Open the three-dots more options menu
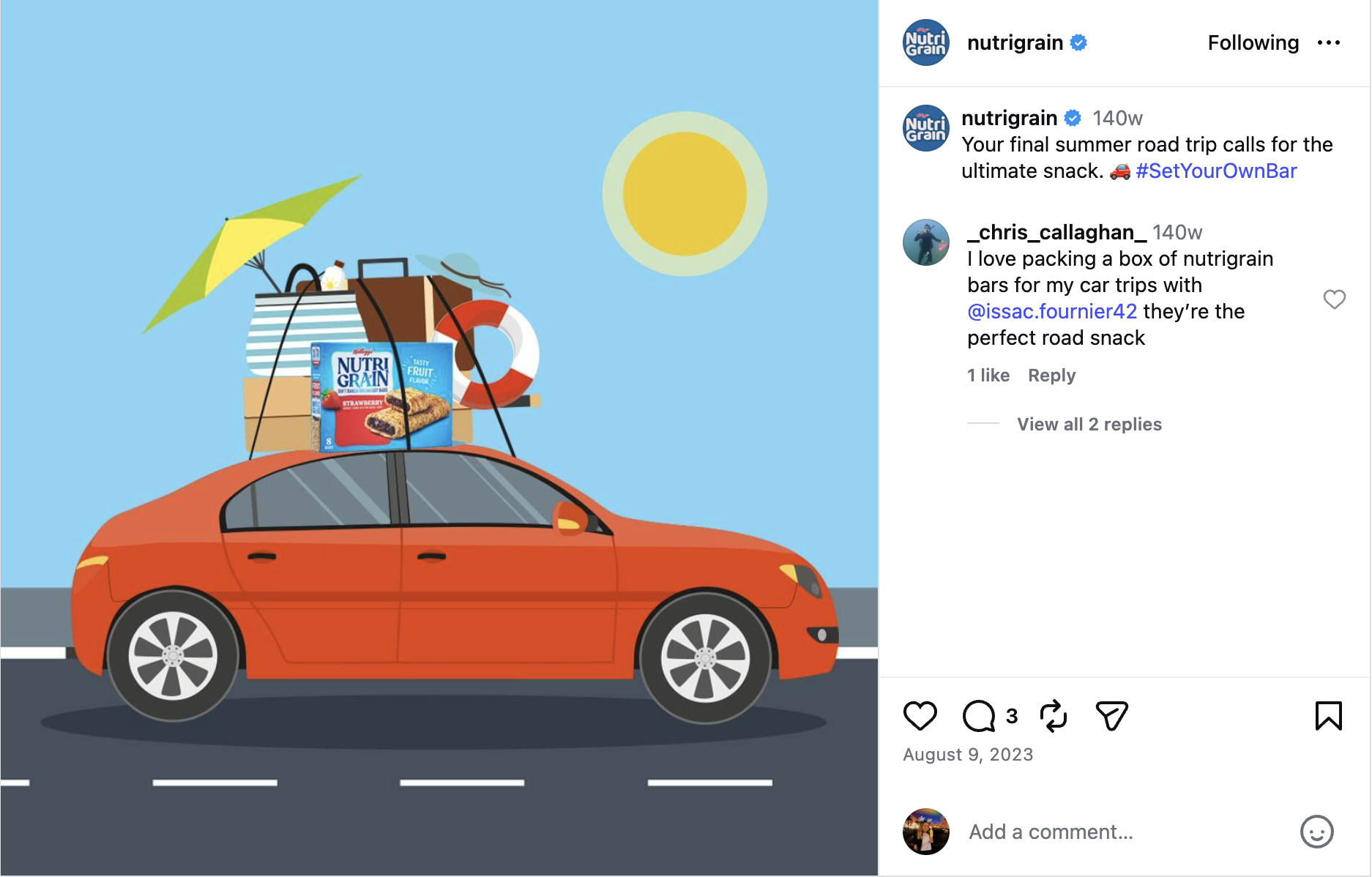This screenshot has height=877, width=1372. [x=1328, y=43]
